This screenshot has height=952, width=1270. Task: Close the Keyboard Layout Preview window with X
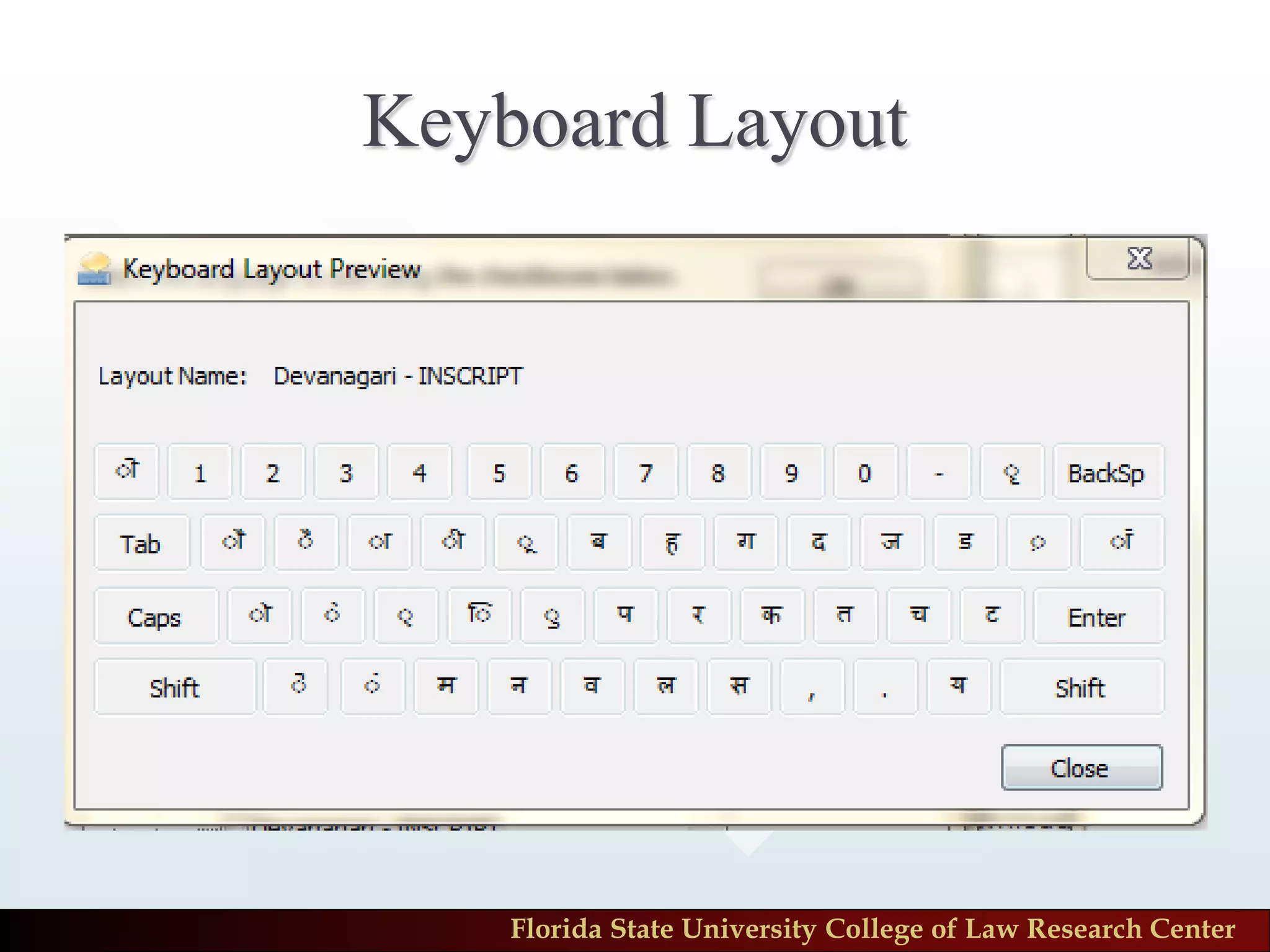point(1138,258)
